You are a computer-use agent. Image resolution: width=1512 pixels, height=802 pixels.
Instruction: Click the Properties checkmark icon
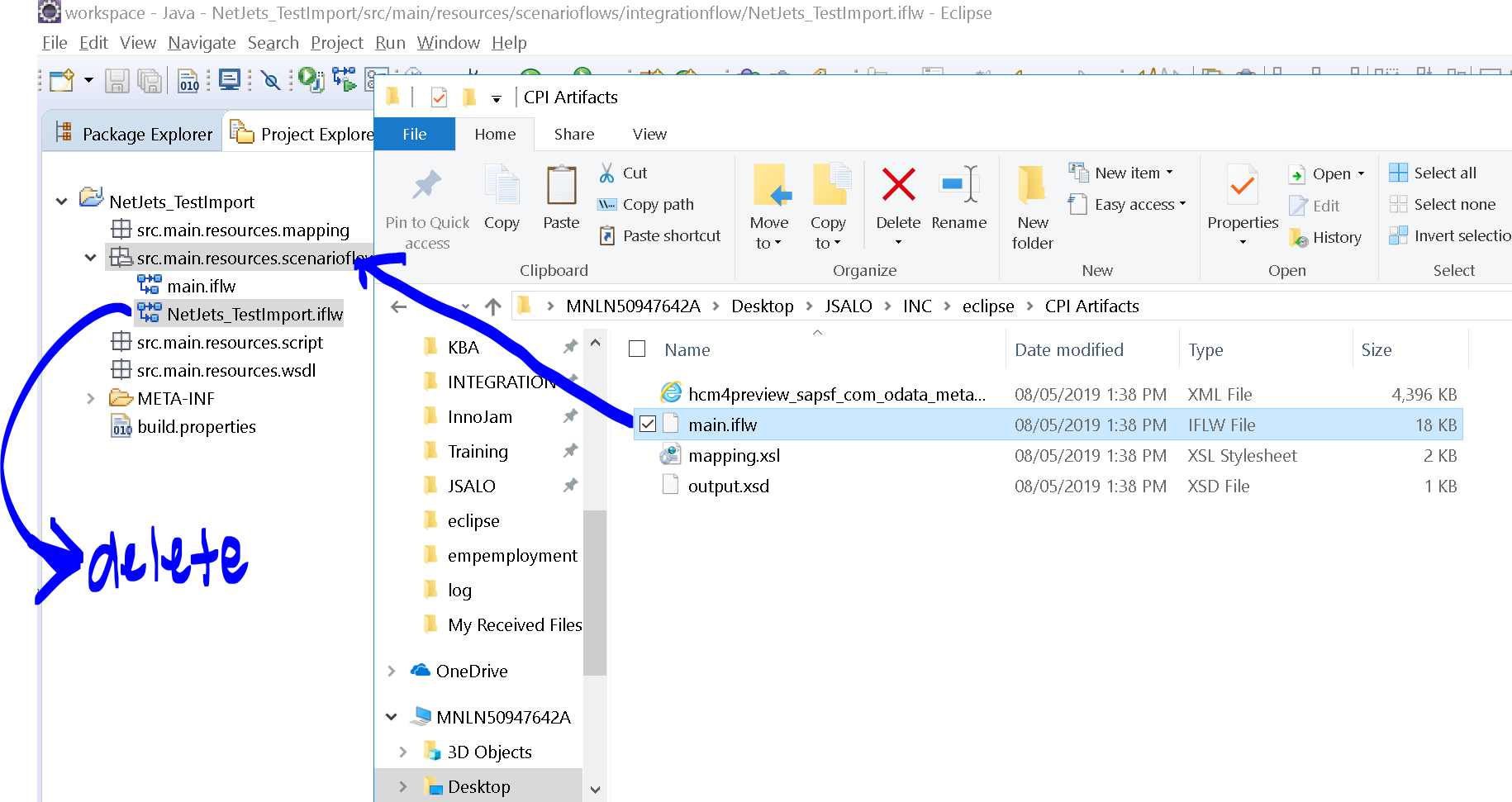(x=1243, y=185)
